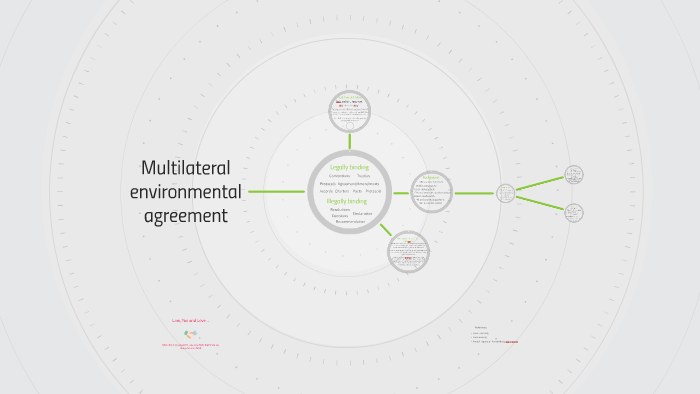
Task: Click 'Recommendation' in the central circle
Action: [x=350, y=222]
